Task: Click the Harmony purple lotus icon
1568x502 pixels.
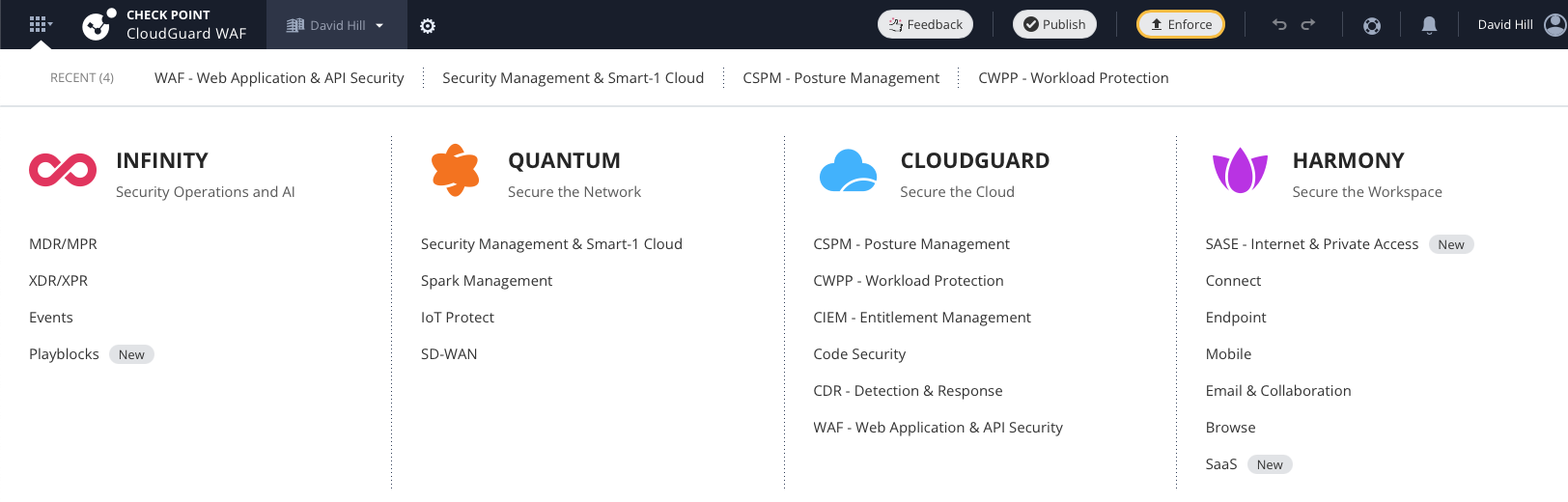Action: [x=1240, y=171]
